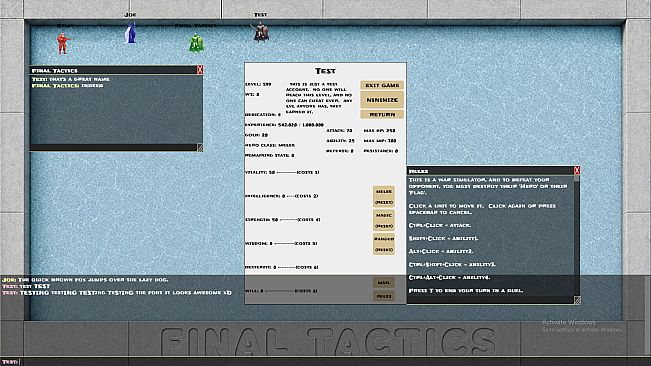
Task: Click the 'Max HP: 250' value
Action: [x=379, y=130]
